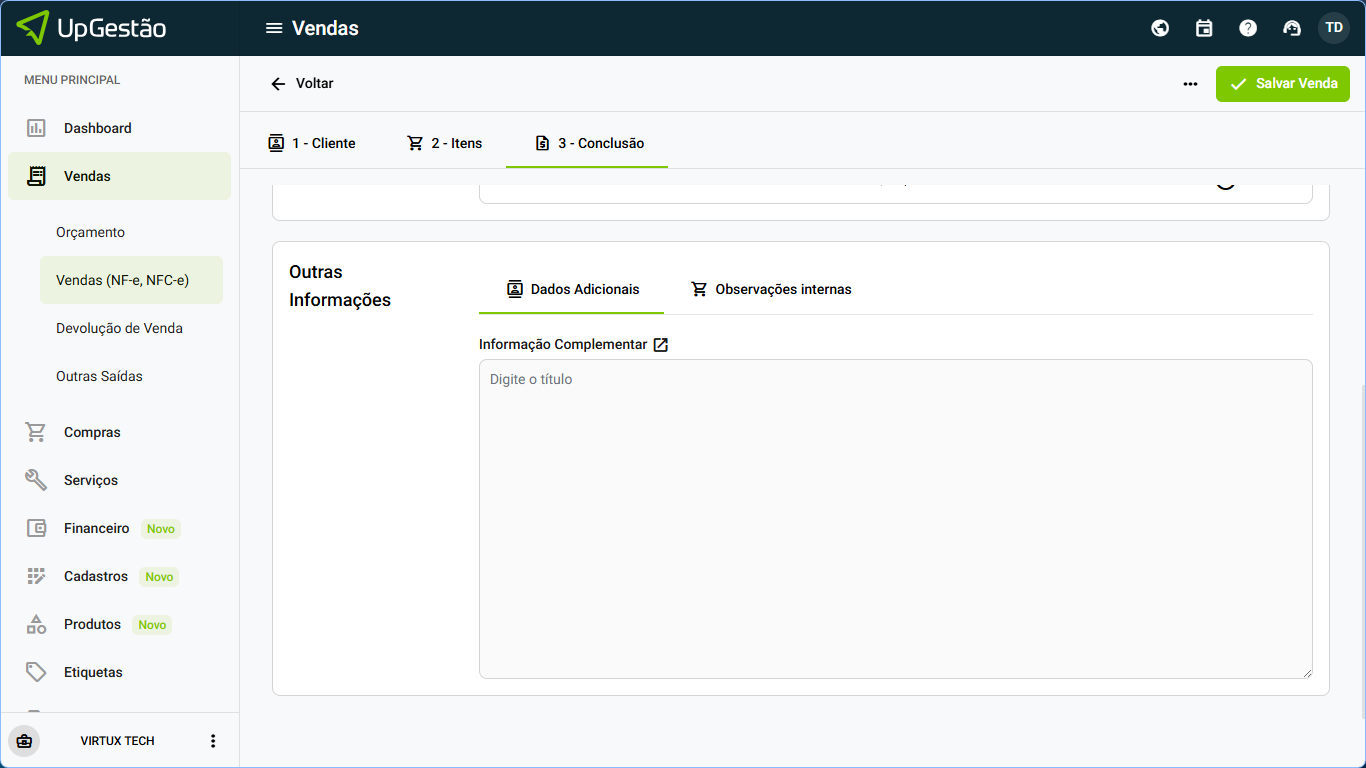Open the calendar icon in header
1366x768 pixels.
pos(1204,28)
